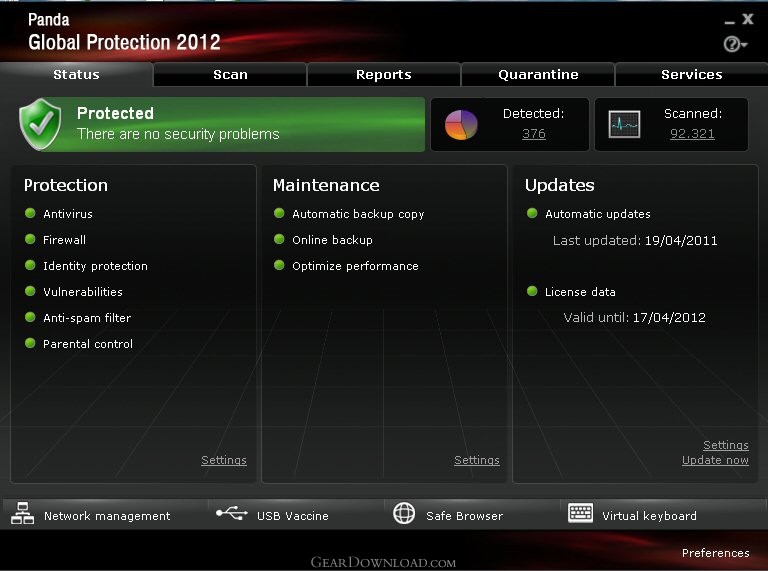
Task: Click Network management text button
Action: click(107, 516)
